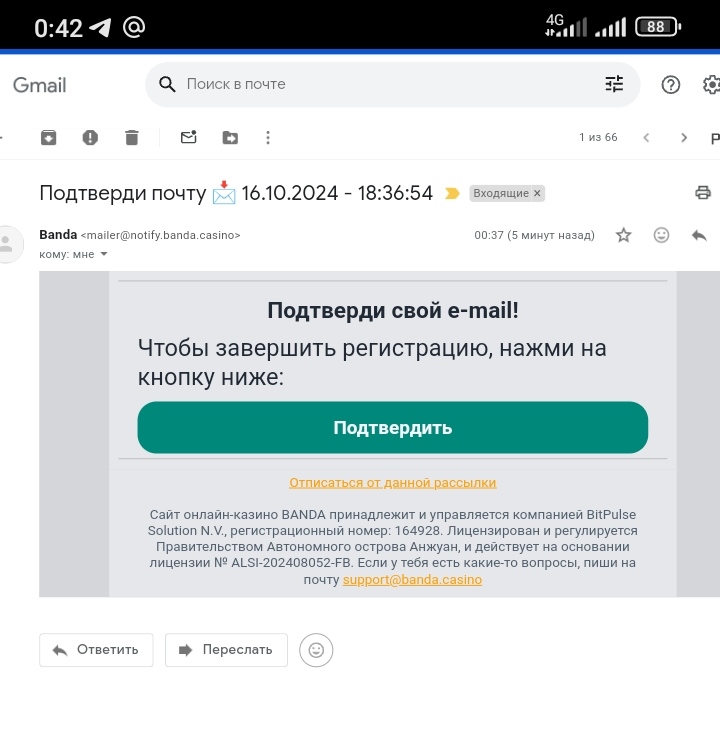The image size is (720, 740).
Task: Open the settings gear icon
Action: (x=711, y=85)
